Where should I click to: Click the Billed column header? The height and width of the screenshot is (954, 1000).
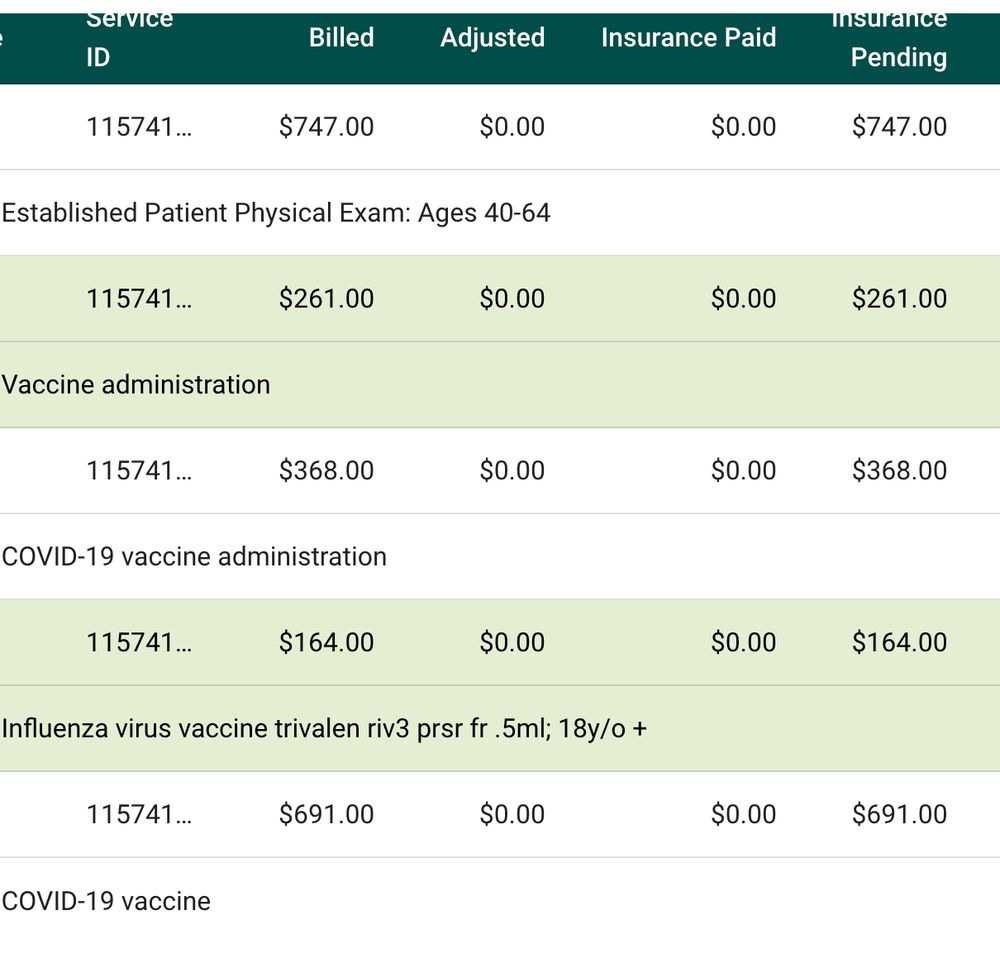(x=341, y=38)
